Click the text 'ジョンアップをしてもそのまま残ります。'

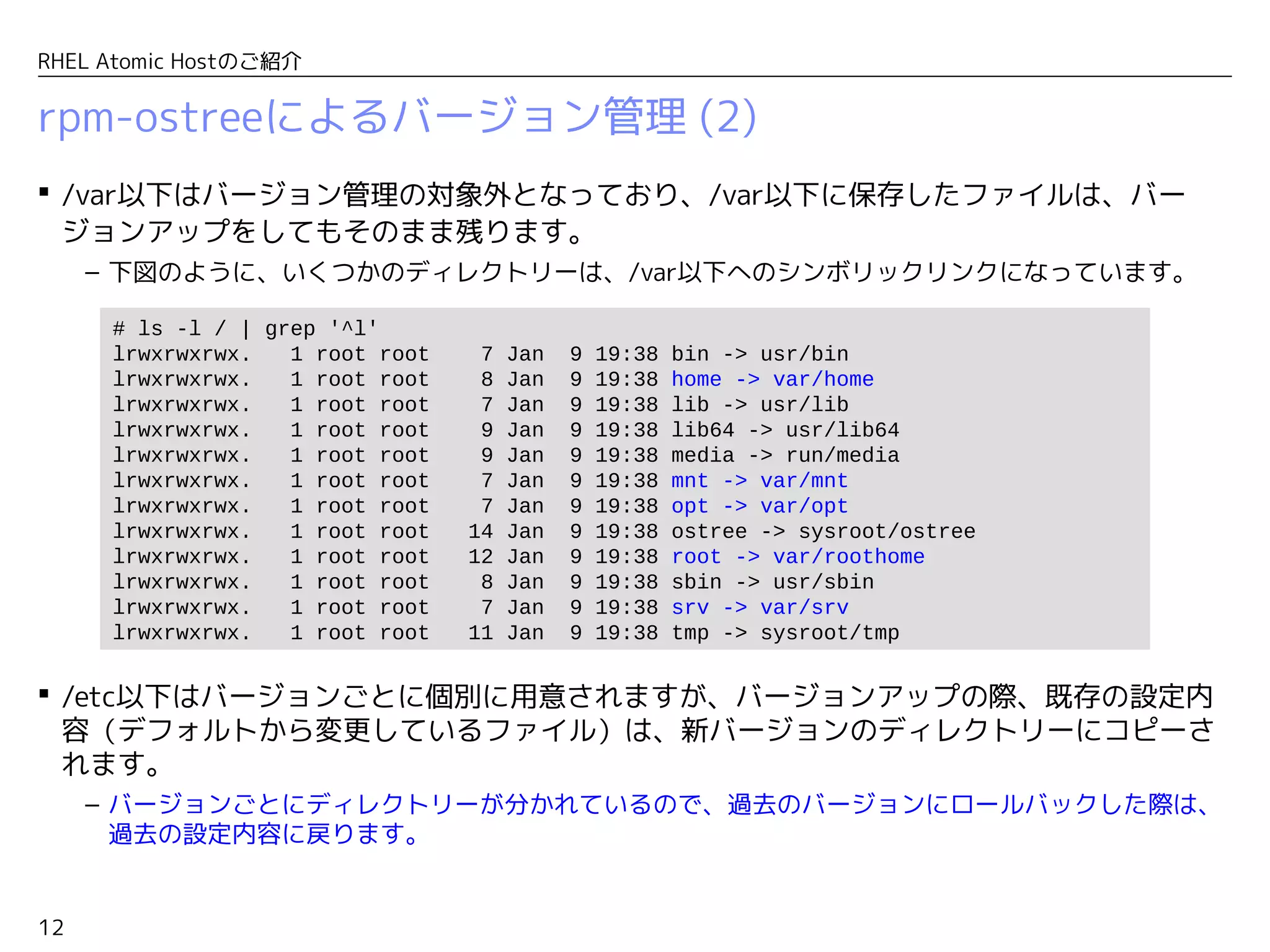(x=323, y=231)
